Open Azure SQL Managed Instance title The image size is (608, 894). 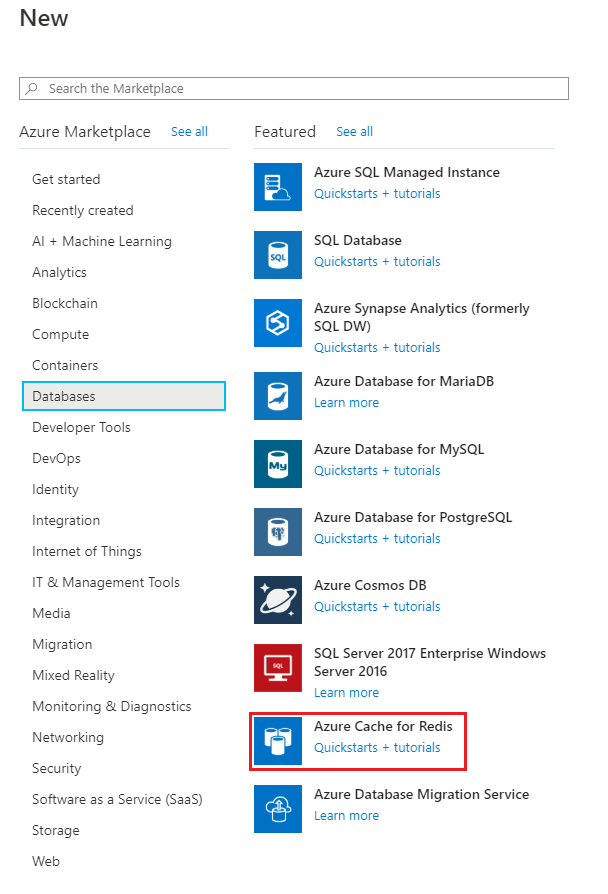point(407,172)
